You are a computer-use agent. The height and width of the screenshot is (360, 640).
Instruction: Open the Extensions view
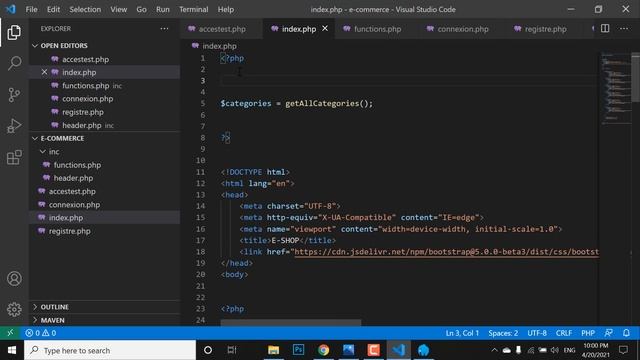click(14, 157)
